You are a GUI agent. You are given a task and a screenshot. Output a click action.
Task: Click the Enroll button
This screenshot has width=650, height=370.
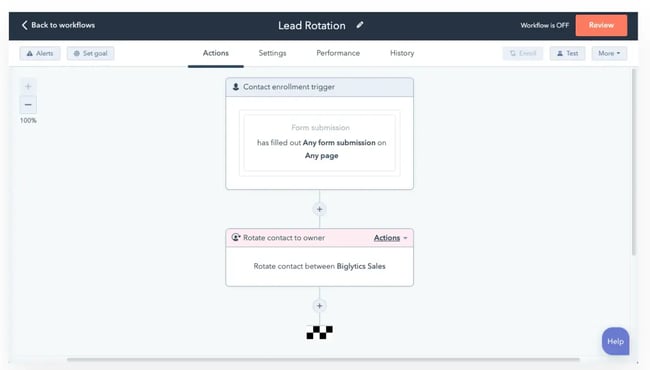tap(523, 53)
